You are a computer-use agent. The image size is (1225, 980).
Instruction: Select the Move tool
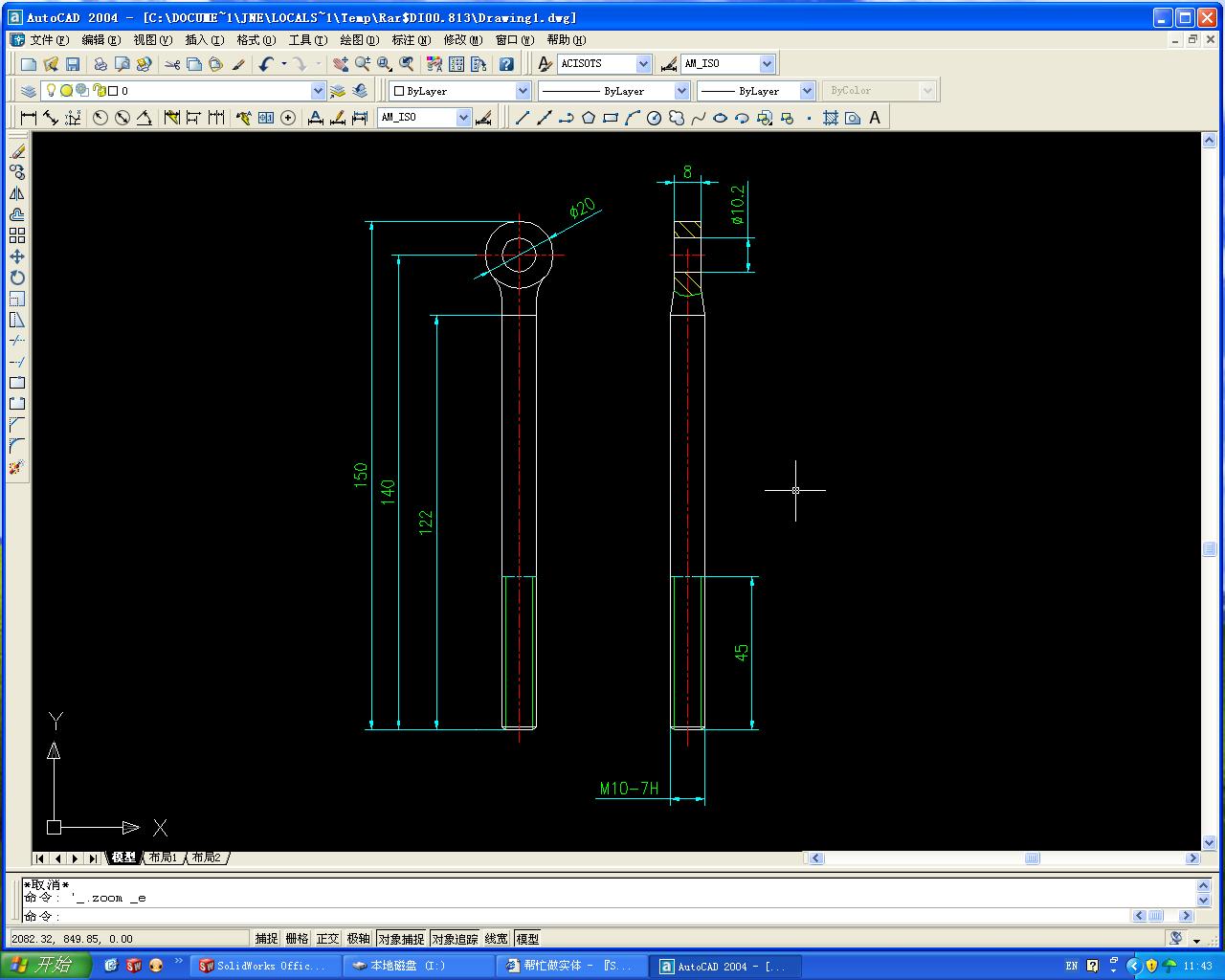17,256
